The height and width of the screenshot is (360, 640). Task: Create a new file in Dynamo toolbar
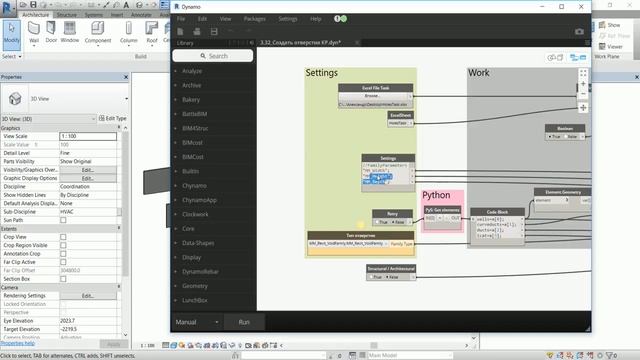(180, 31)
